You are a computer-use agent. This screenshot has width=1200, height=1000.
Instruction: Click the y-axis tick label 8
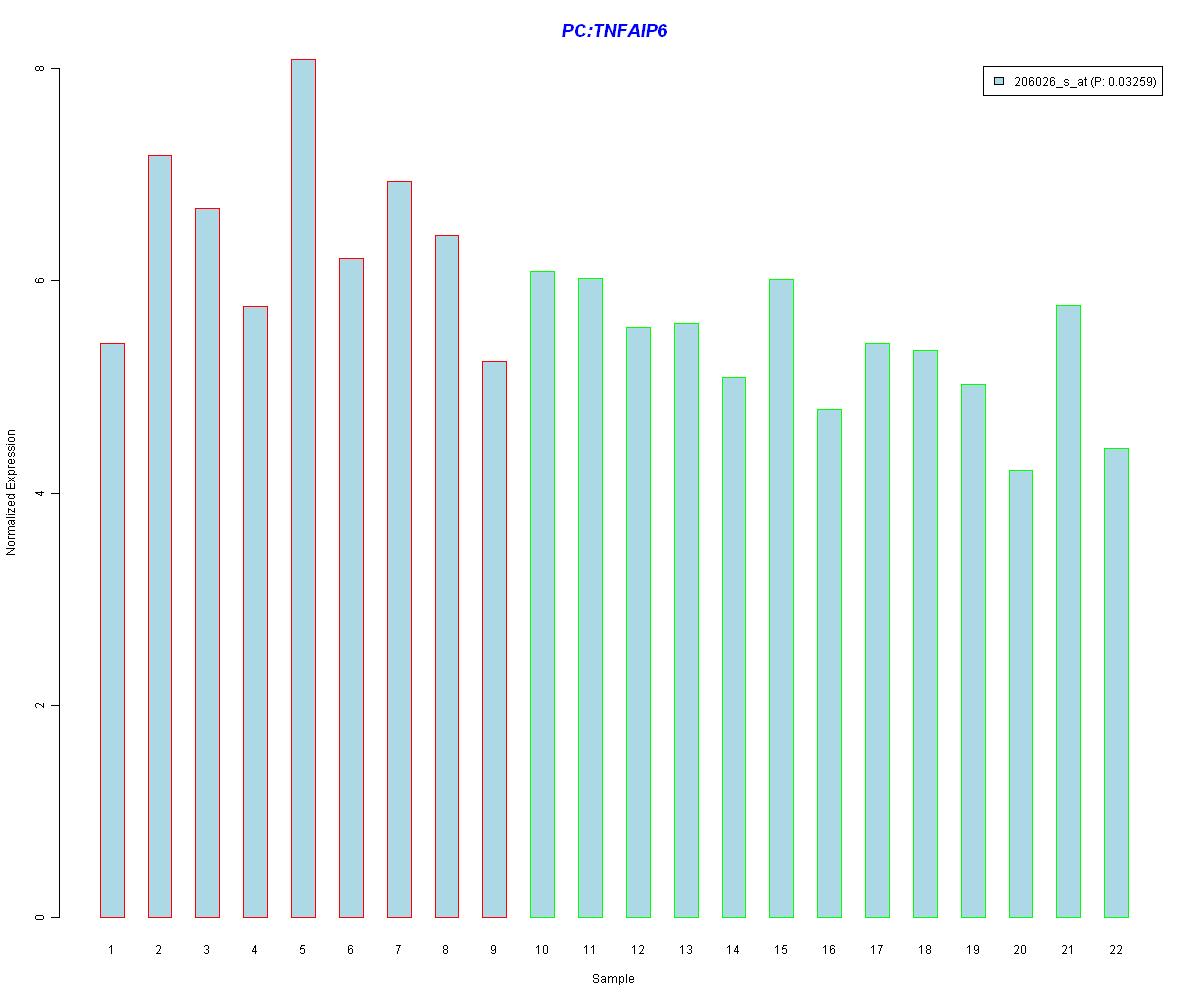coord(40,68)
